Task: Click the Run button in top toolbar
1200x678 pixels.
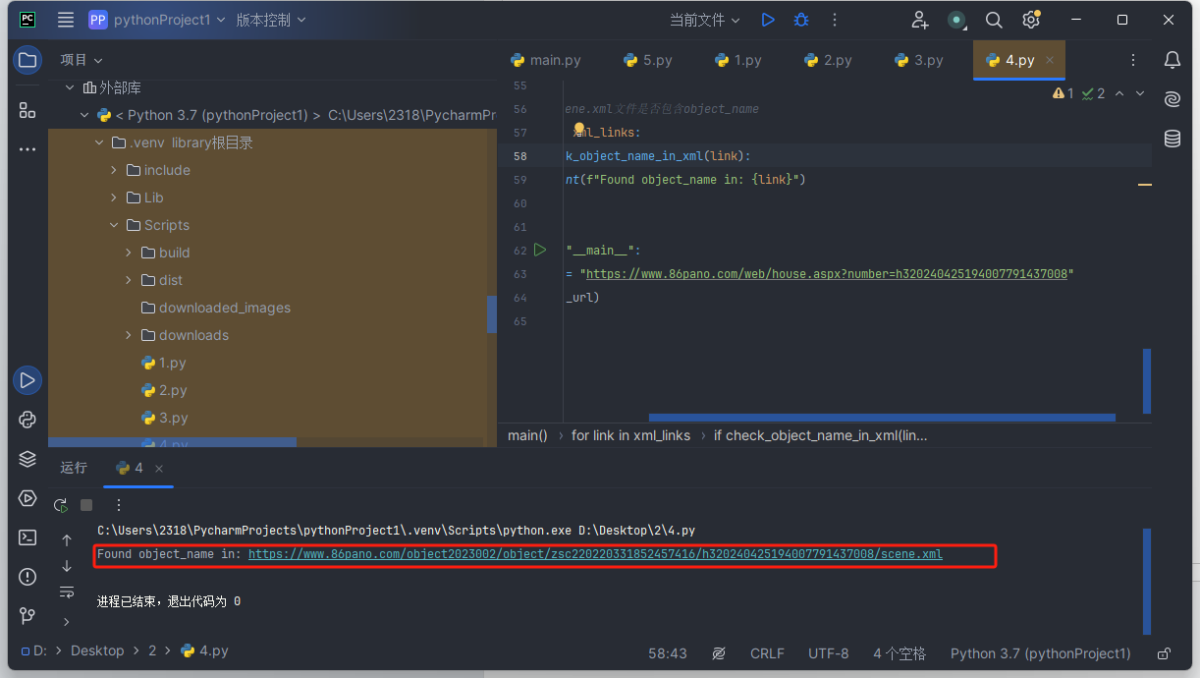Action: click(x=767, y=20)
